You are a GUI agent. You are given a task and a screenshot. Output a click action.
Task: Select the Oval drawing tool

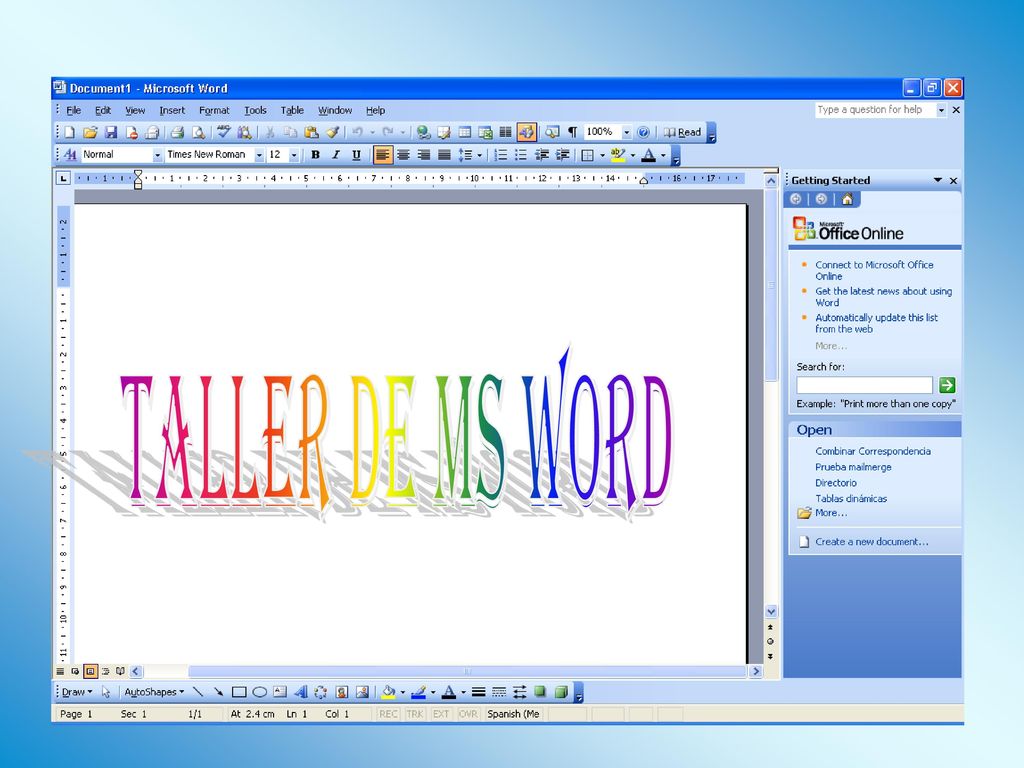pyautogui.click(x=259, y=692)
